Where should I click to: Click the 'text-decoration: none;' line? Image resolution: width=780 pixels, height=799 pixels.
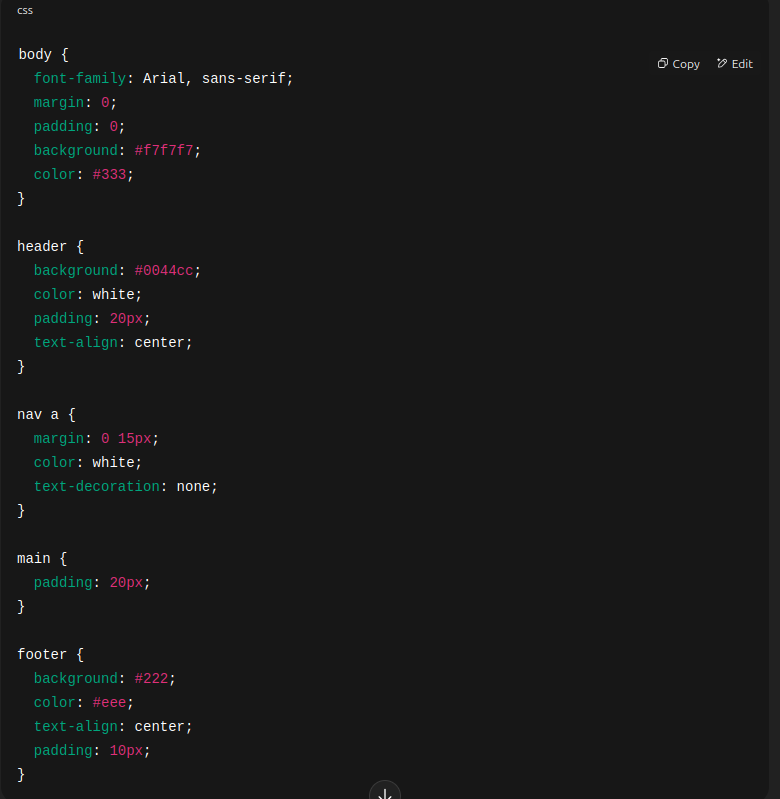pos(125,487)
